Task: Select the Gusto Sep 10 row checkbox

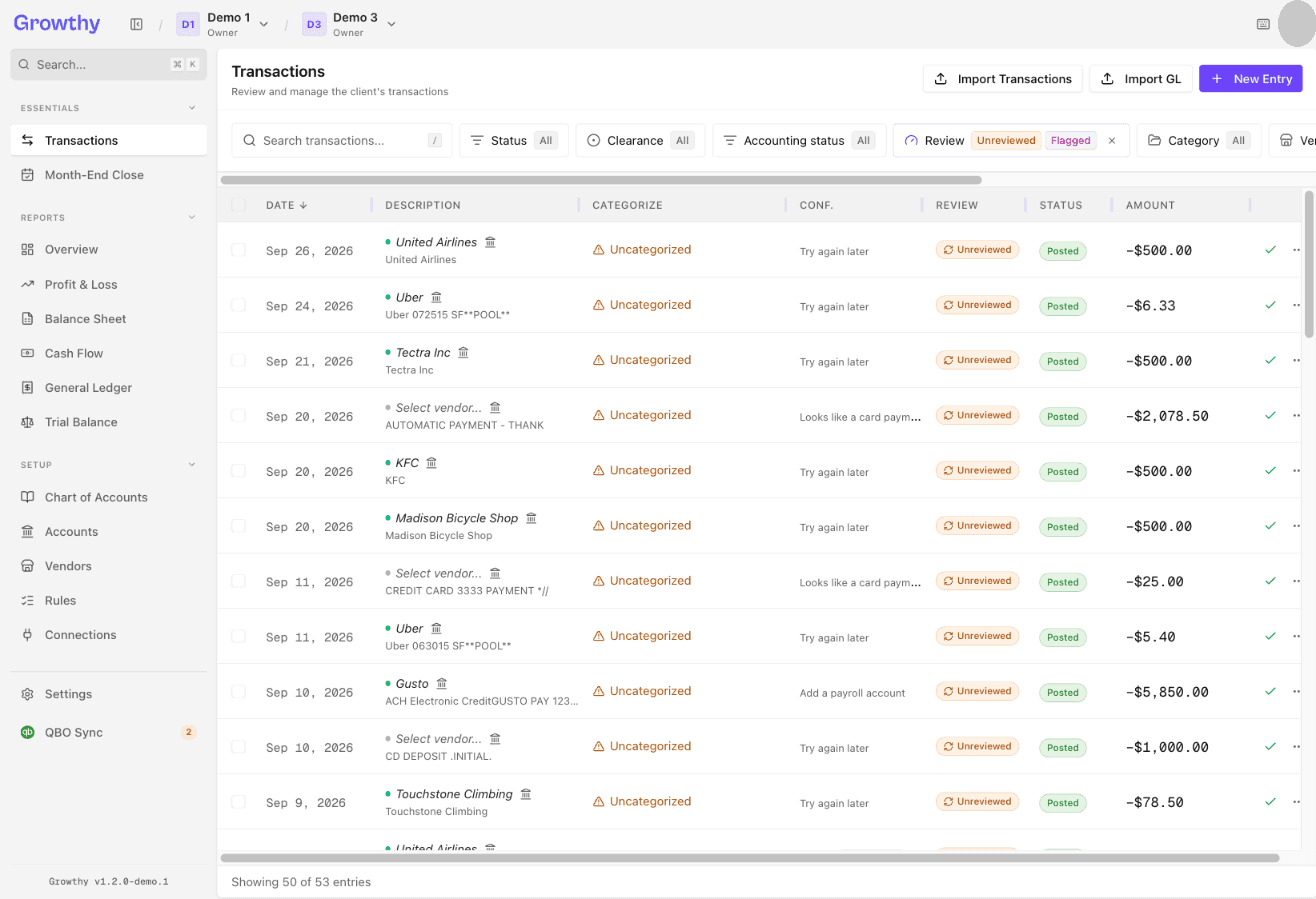Action: (238, 691)
